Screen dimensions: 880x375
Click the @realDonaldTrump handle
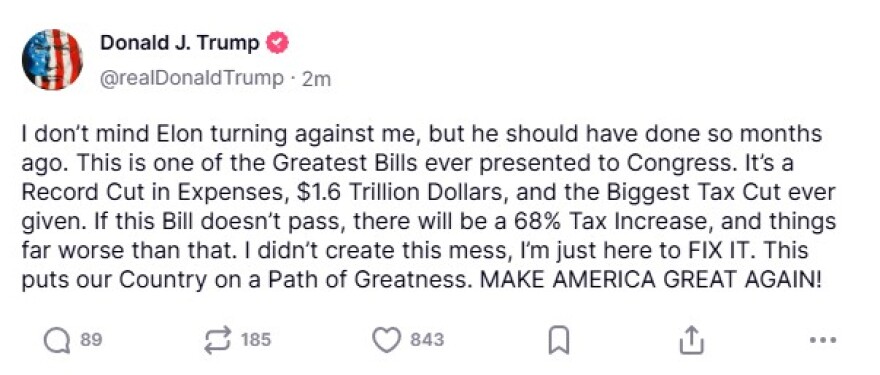(191, 79)
